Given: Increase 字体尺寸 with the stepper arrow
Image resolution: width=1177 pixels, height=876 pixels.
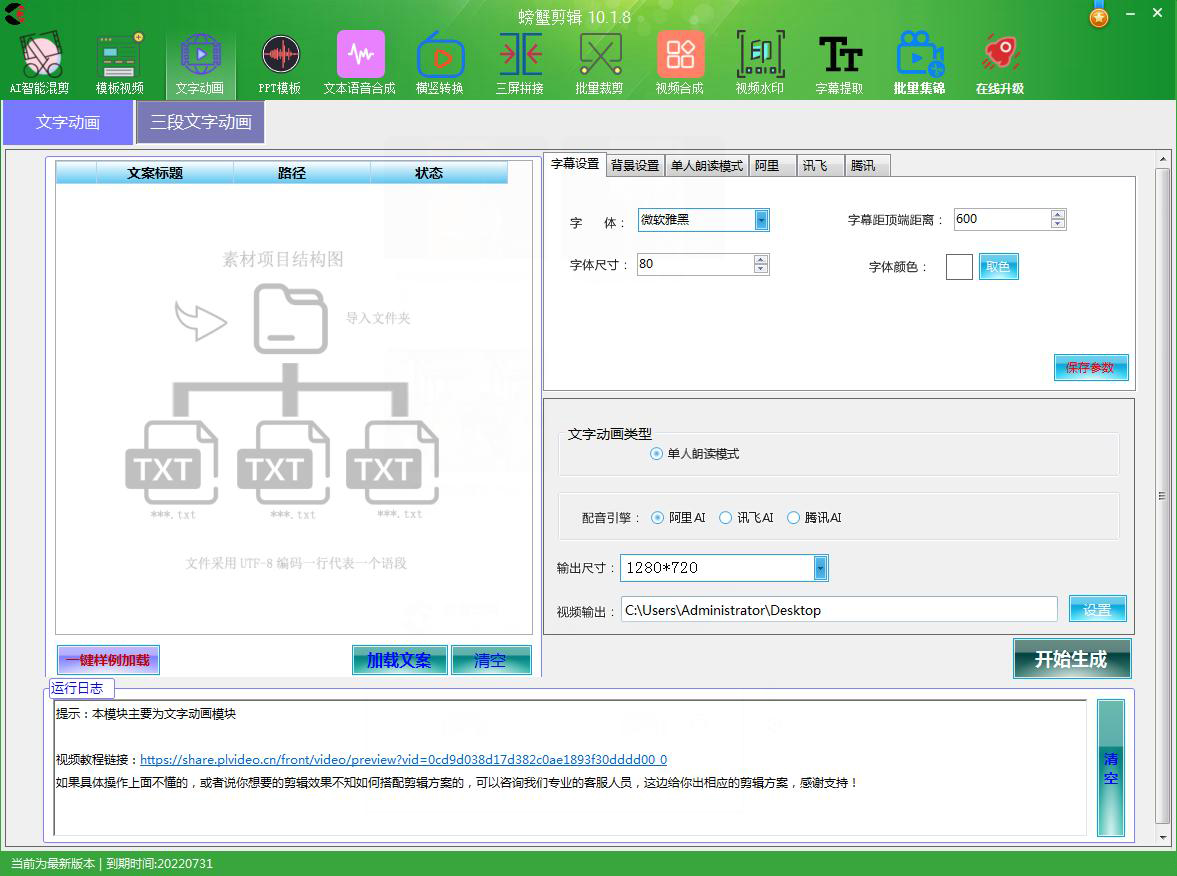Looking at the screenshot, I should point(760,259).
